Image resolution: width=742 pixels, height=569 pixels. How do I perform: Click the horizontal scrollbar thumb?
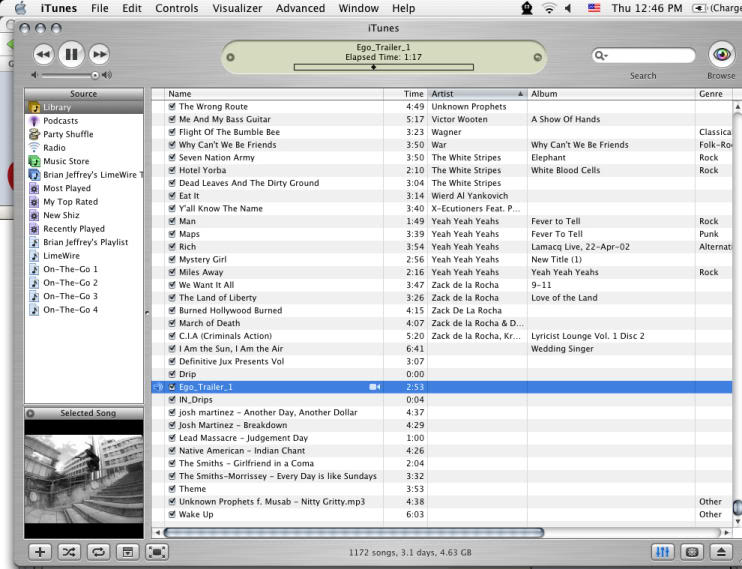(353, 533)
